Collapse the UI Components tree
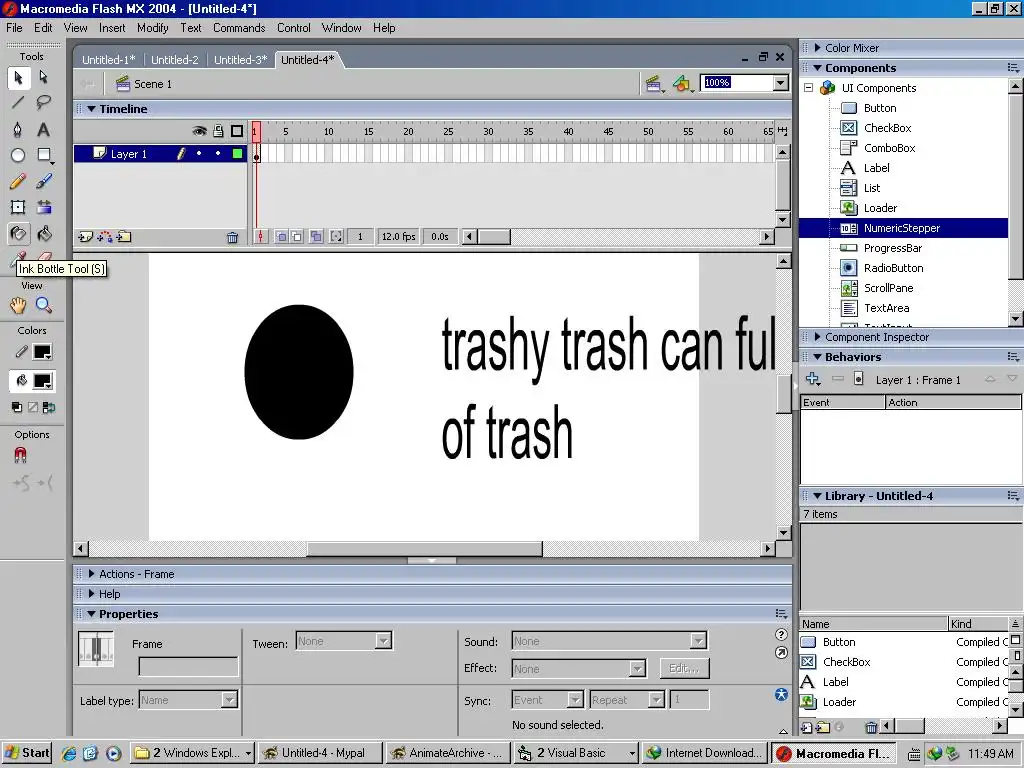 [808, 88]
